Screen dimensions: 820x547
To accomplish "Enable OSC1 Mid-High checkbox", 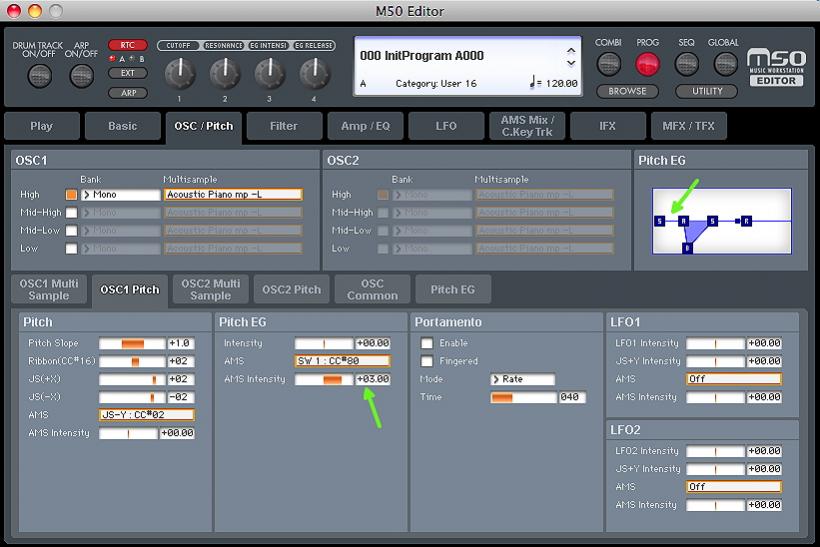I will pos(72,213).
